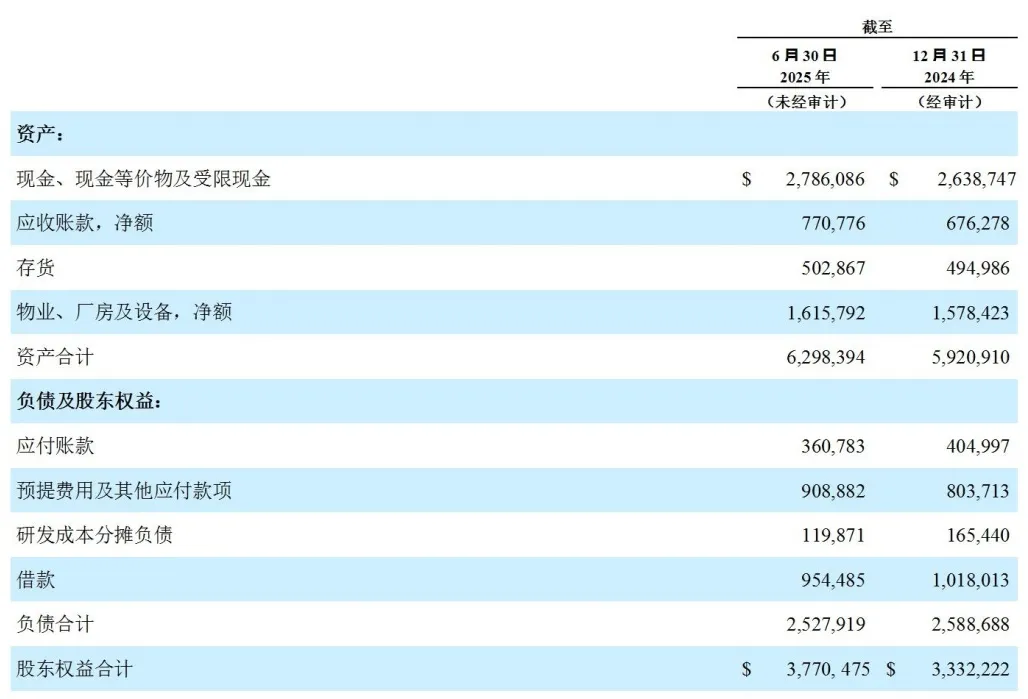Click the 908,882 accrued expenses value
The image size is (1028, 699).
coord(826,491)
